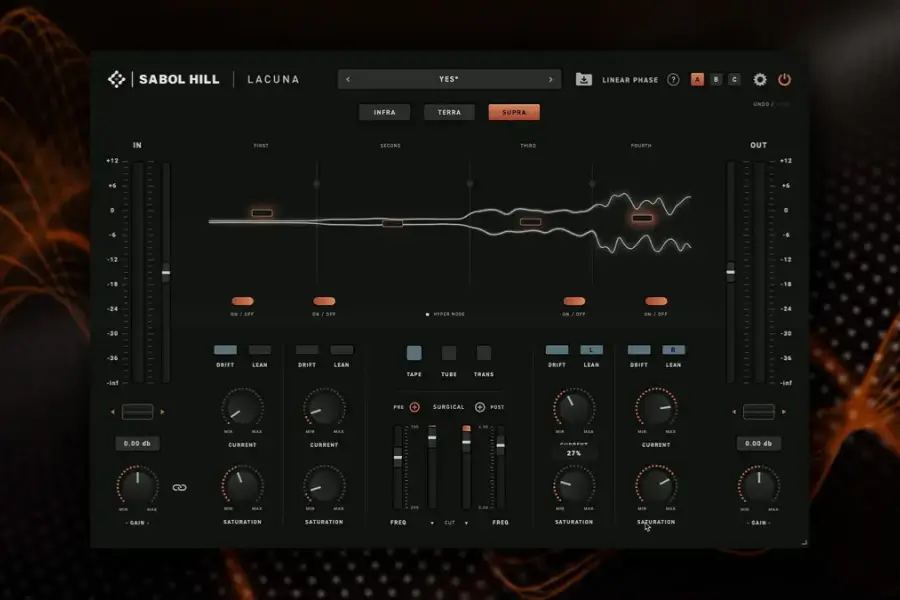Screen dimensions: 900x600
Task: Click crossover dot between first and second
Action: [x=316, y=184]
